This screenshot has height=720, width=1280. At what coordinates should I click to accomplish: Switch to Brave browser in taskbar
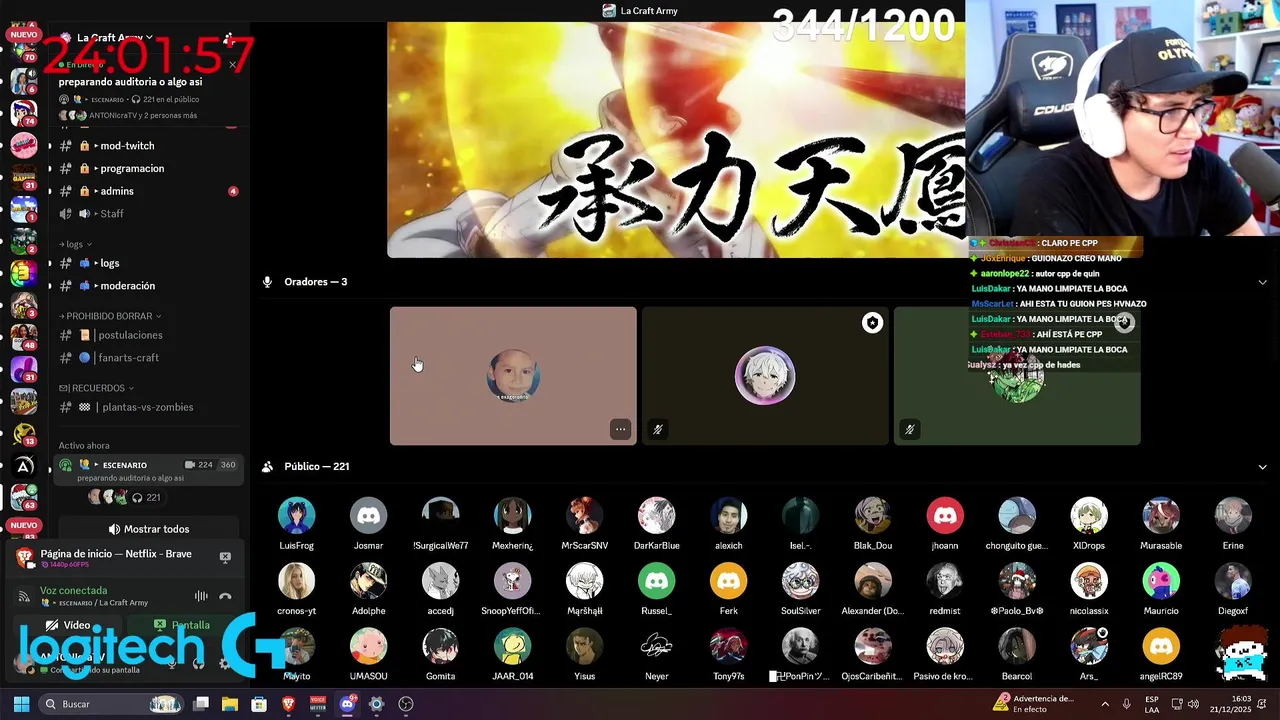(288, 704)
